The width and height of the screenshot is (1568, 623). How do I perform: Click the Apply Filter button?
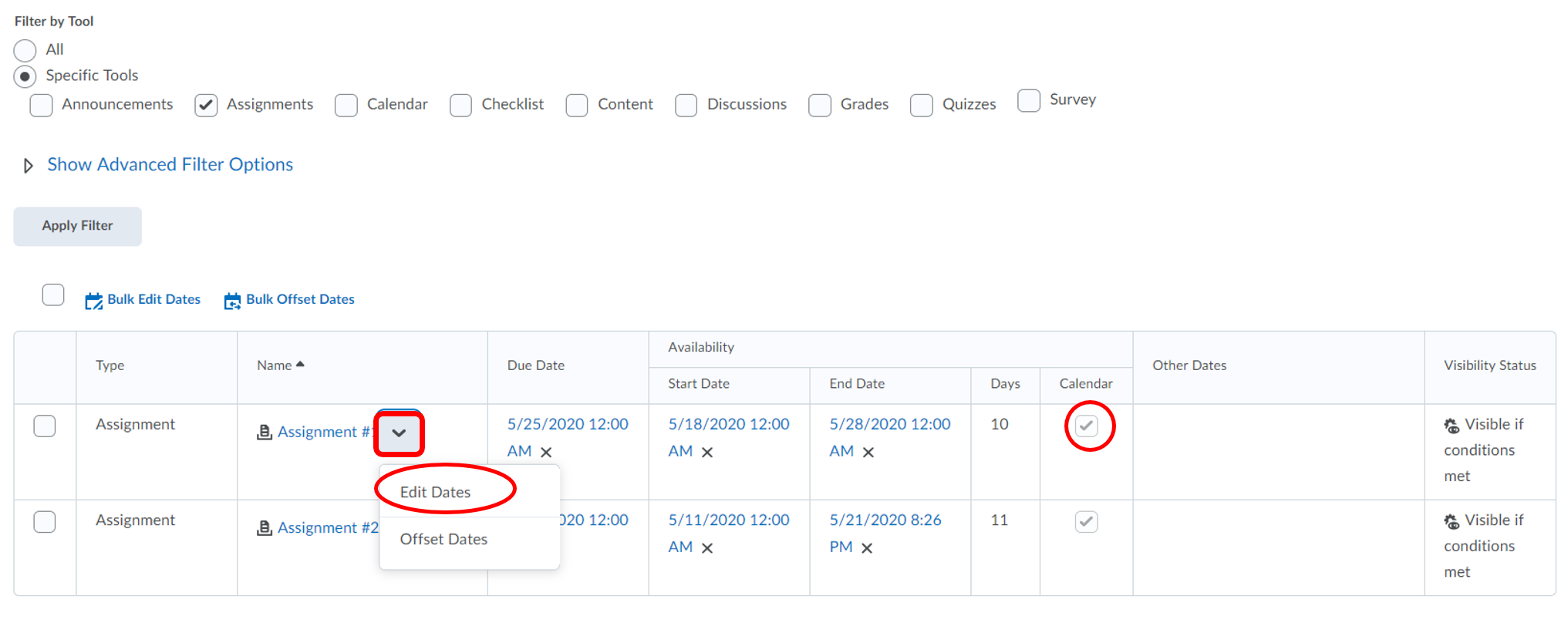point(78,226)
